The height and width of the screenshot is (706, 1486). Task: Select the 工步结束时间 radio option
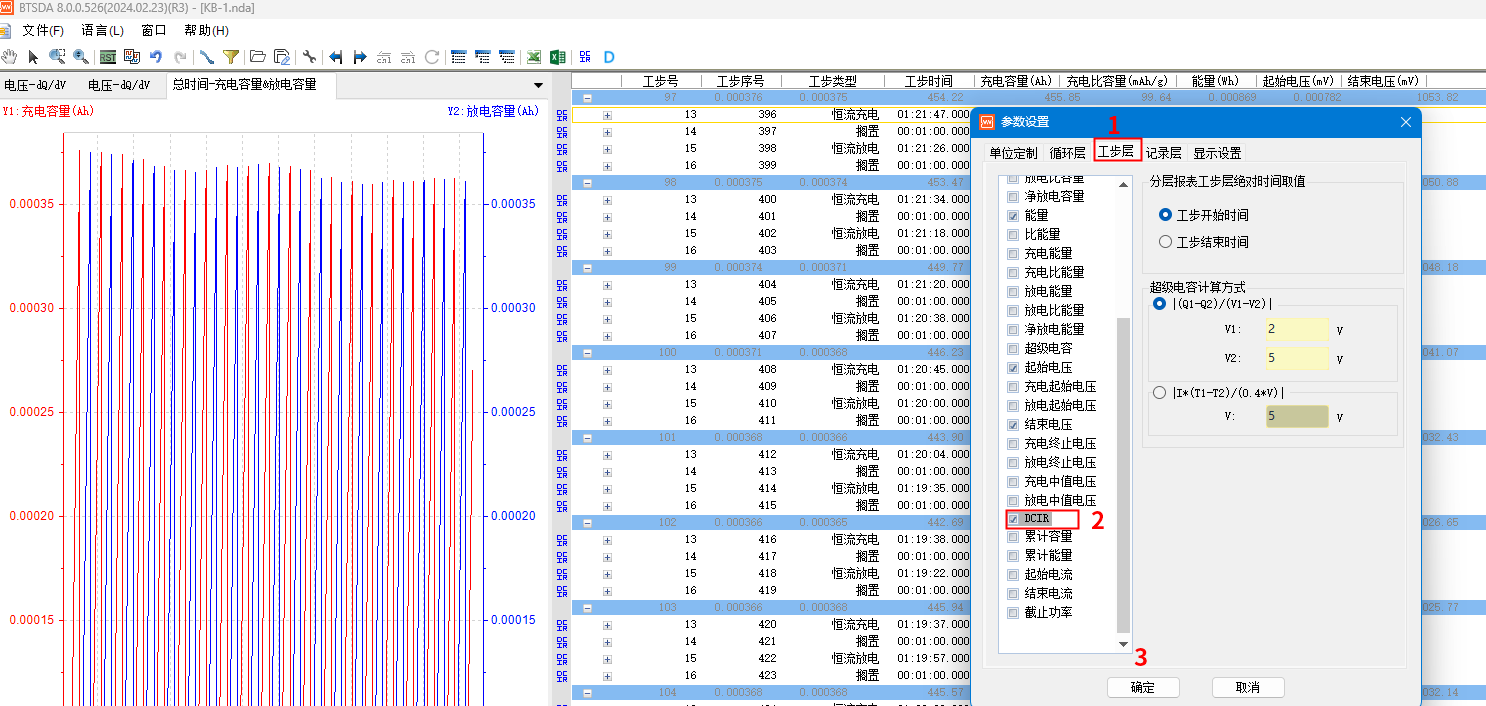pos(1165,242)
